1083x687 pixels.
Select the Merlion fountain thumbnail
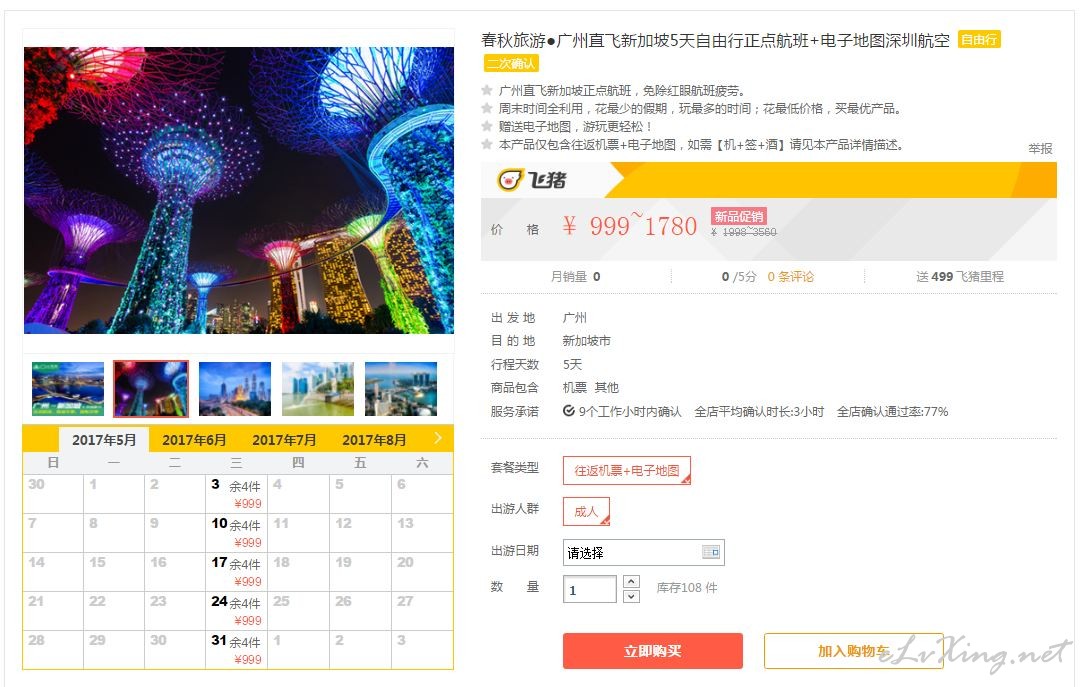point(318,389)
